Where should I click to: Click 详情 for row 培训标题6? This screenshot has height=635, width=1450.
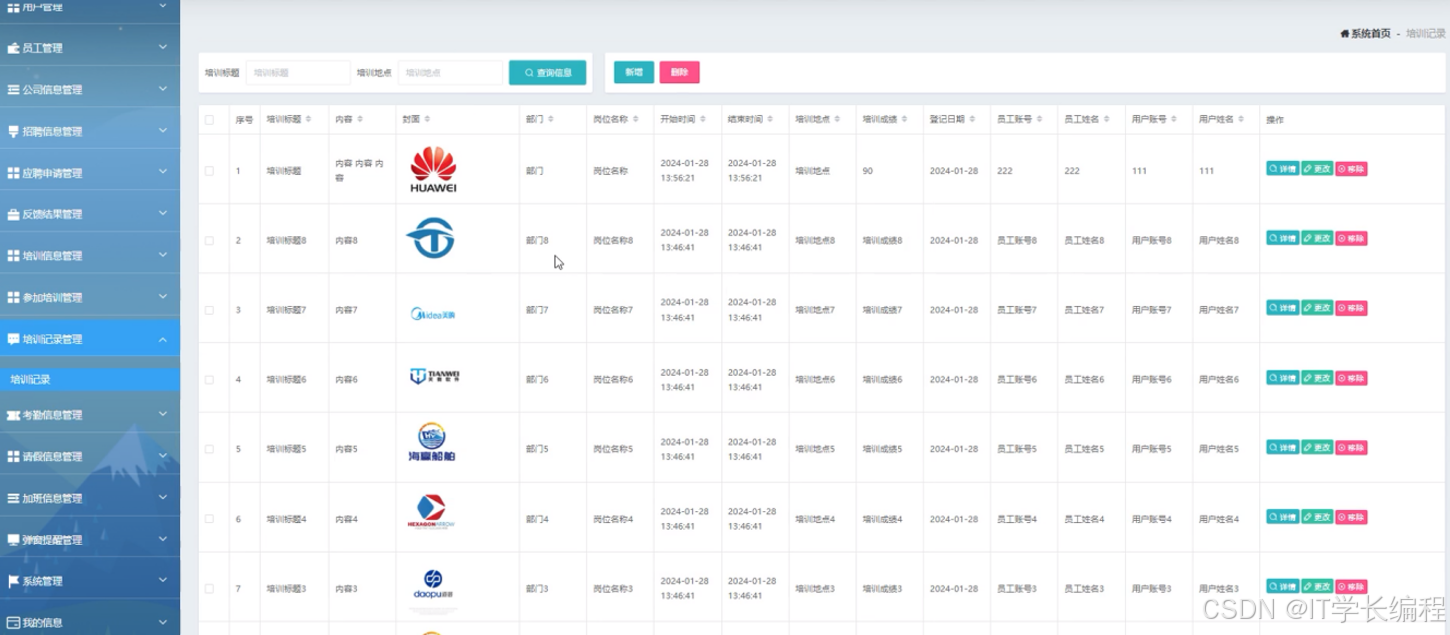[x=1282, y=378]
